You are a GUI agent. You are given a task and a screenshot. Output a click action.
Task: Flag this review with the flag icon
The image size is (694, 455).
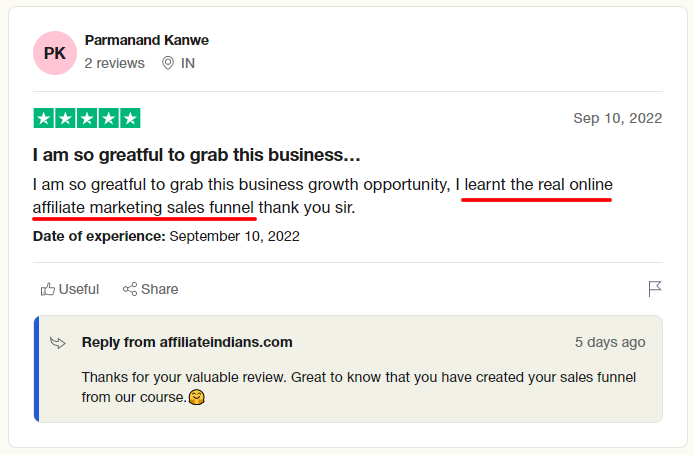[x=655, y=289]
